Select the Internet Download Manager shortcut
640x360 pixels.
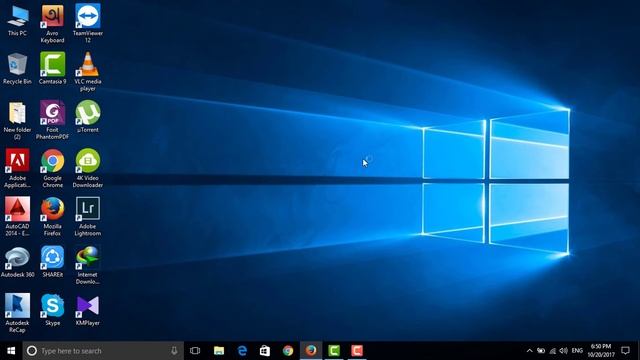coord(88,265)
